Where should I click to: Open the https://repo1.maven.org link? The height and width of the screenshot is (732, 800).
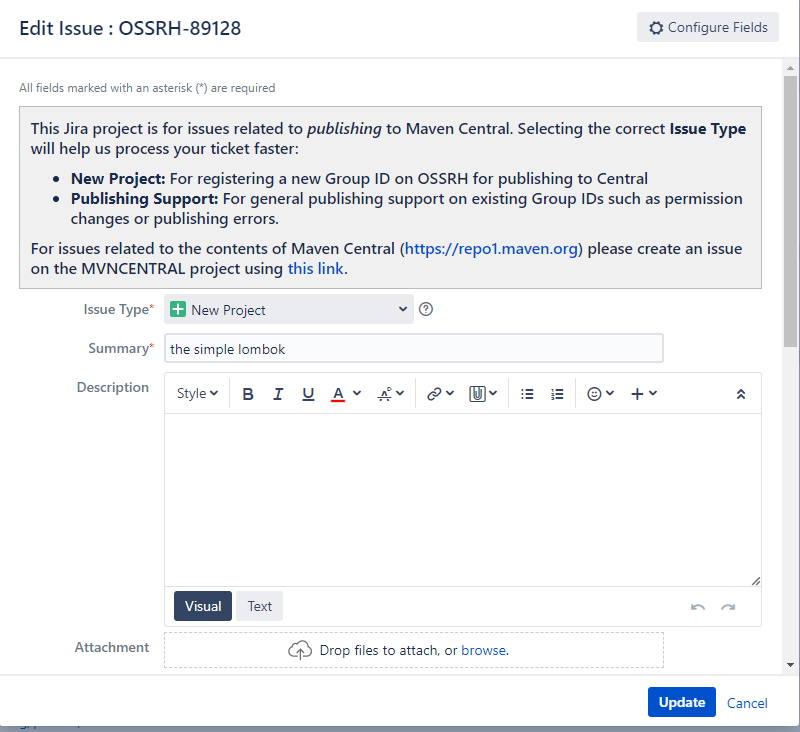click(x=491, y=249)
